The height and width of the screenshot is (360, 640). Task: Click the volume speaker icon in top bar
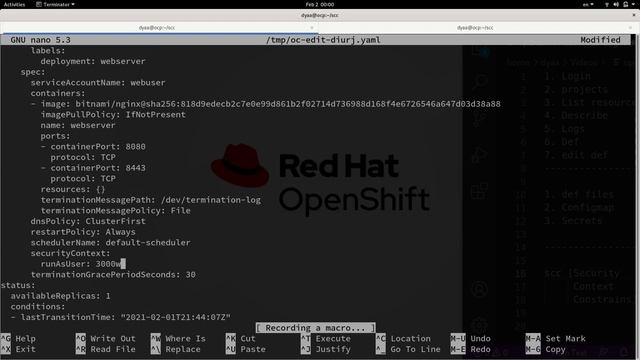616,4
